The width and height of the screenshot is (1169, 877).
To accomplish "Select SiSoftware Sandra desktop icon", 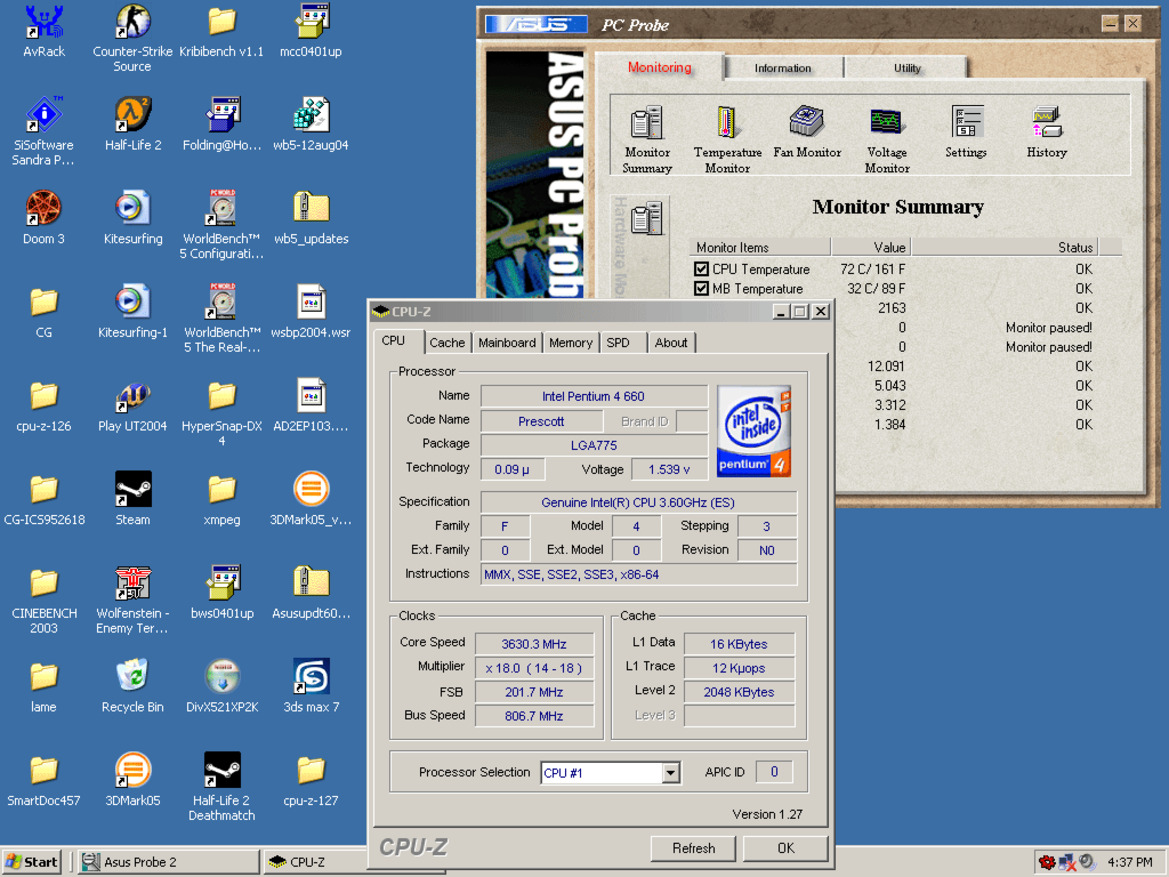I will click(x=44, y=131).
